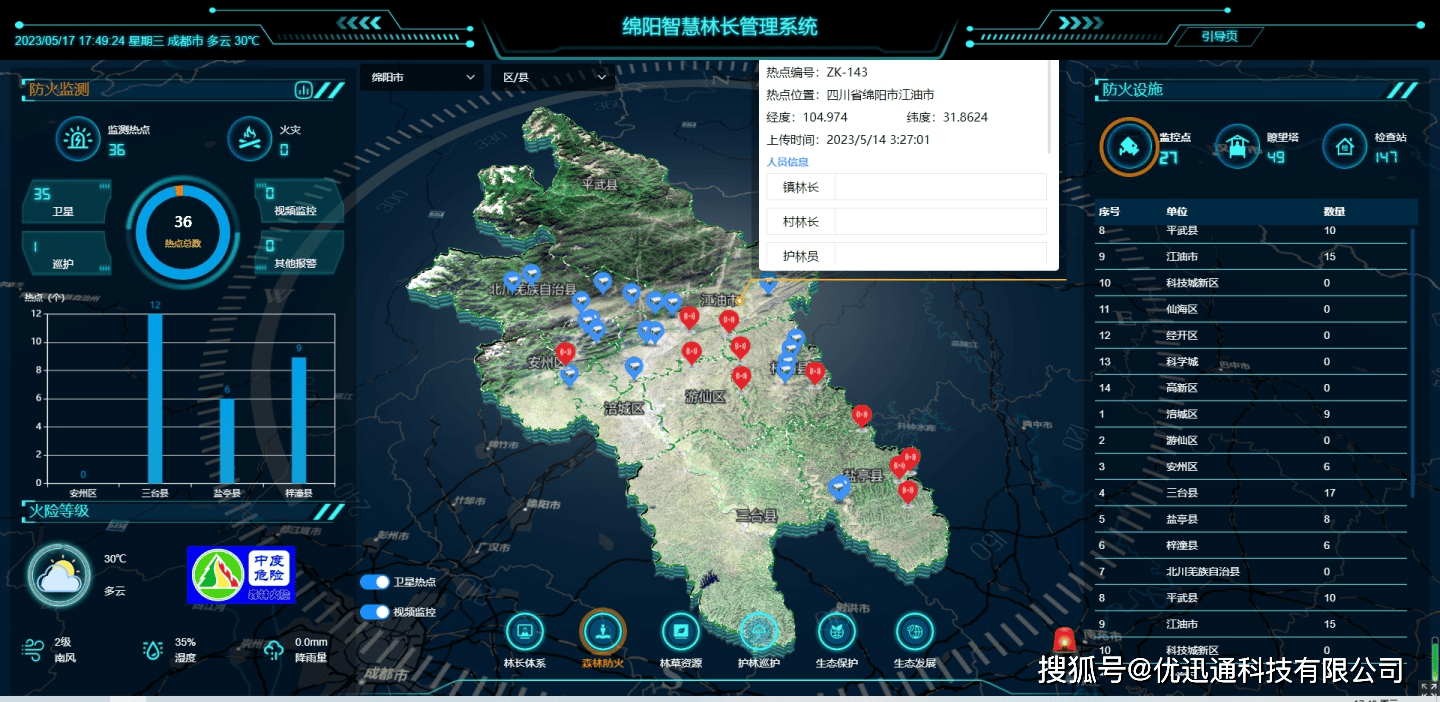1440x702 pixels.
Task: Click the 平武县 label on map
Action: point(600,185)
